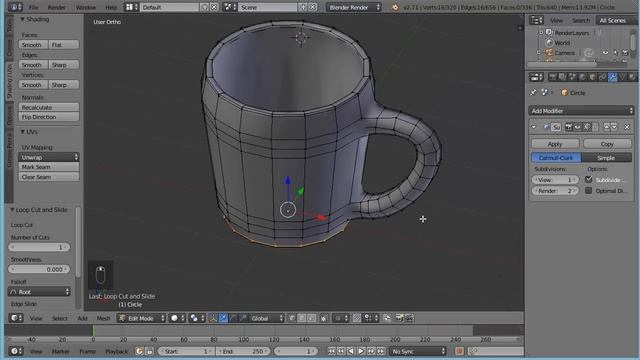This screenshot has height=360, width=640.
Task: Open the Modifiers wrench properties tab
Action: tap(613, 77)
